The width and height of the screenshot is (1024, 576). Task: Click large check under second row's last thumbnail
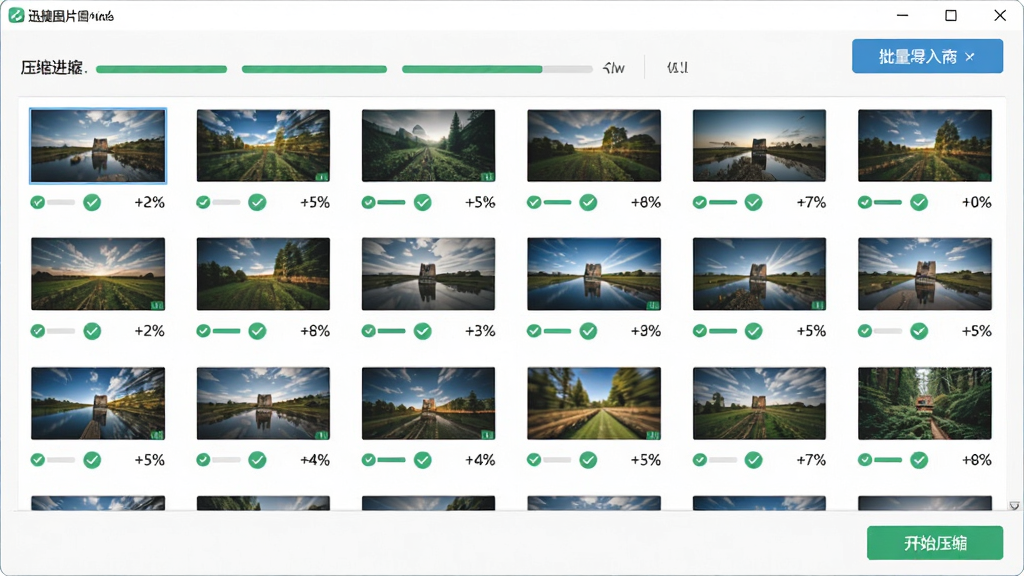(x=919, y=331)
